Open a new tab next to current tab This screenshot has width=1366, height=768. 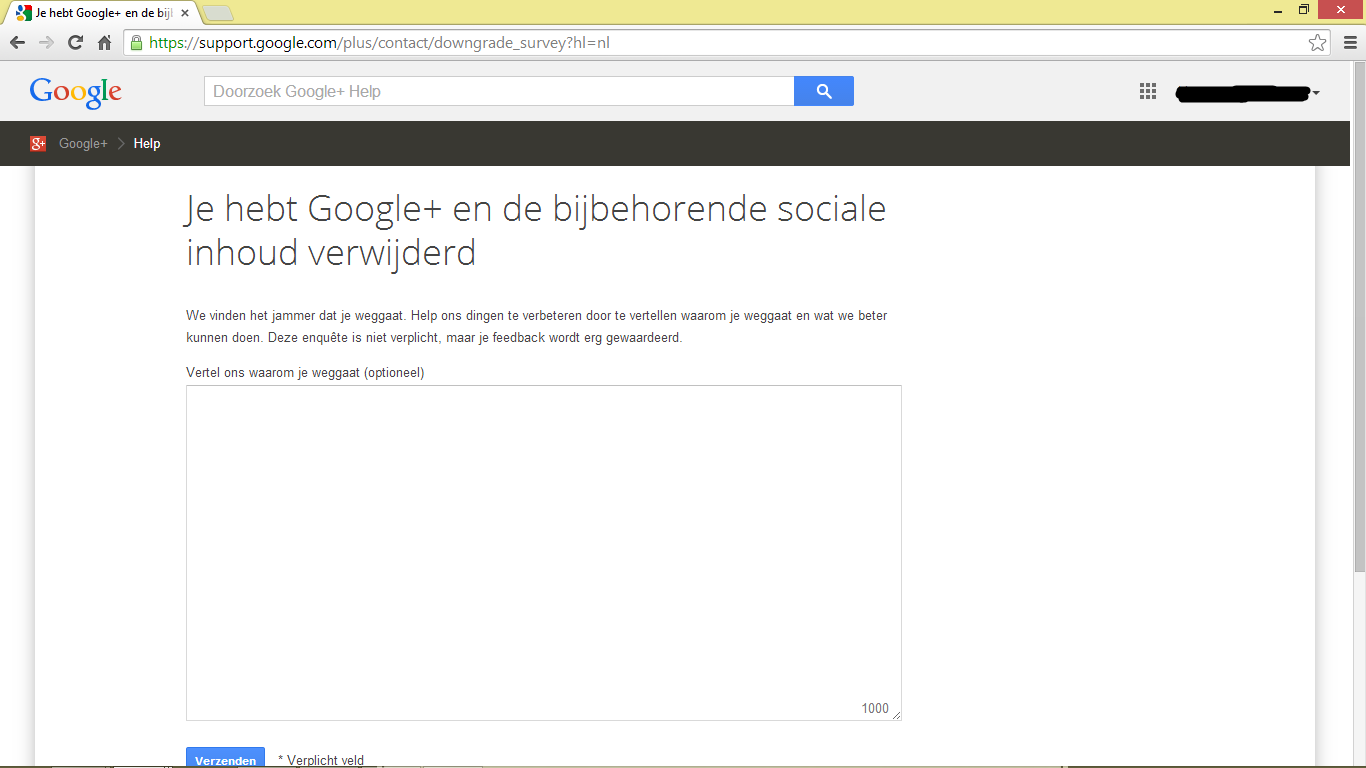point(218,13)
